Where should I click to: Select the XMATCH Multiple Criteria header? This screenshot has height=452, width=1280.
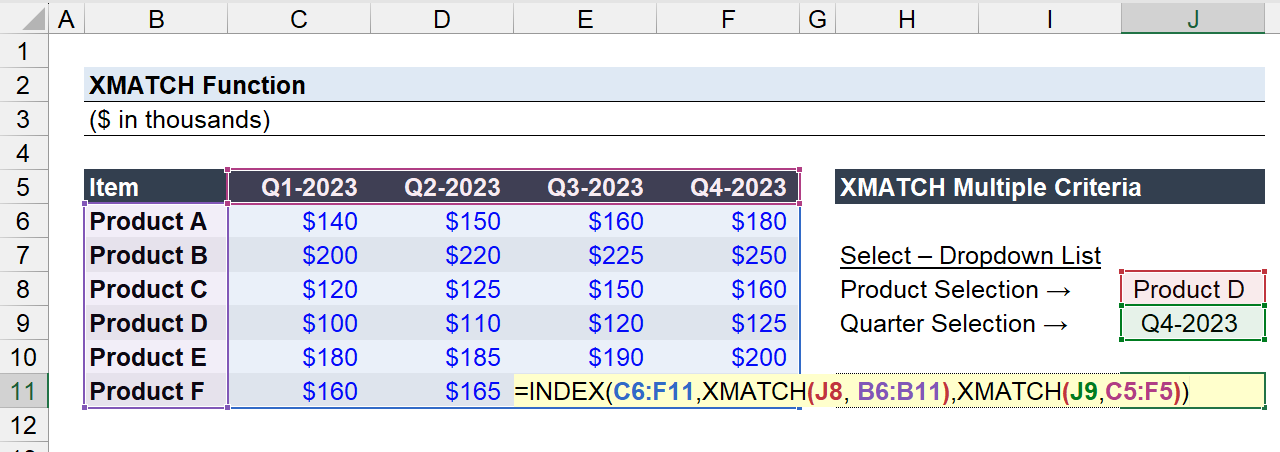(x=1050, y=187)
